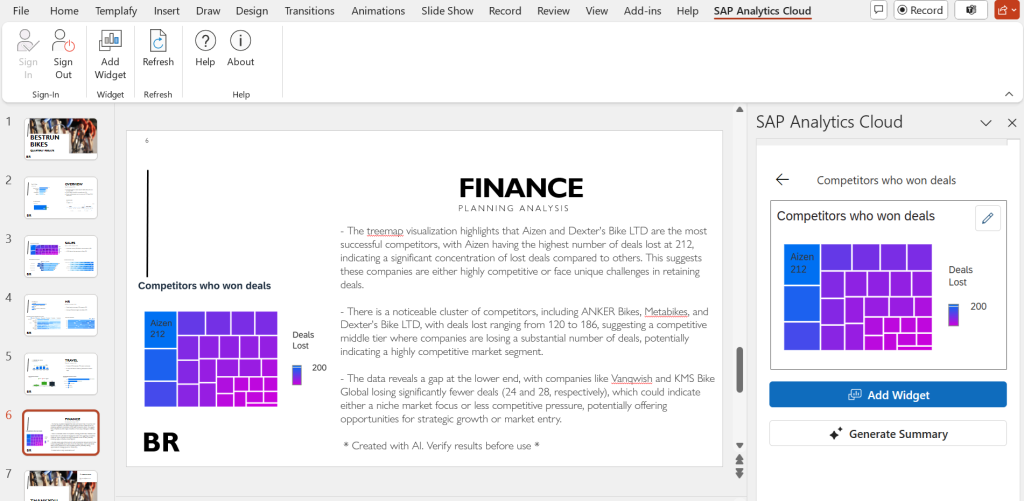Viewport: 1024px width, 501px height.
Task: Click 'Created with AI' disclaimer text
Action: 441,445
